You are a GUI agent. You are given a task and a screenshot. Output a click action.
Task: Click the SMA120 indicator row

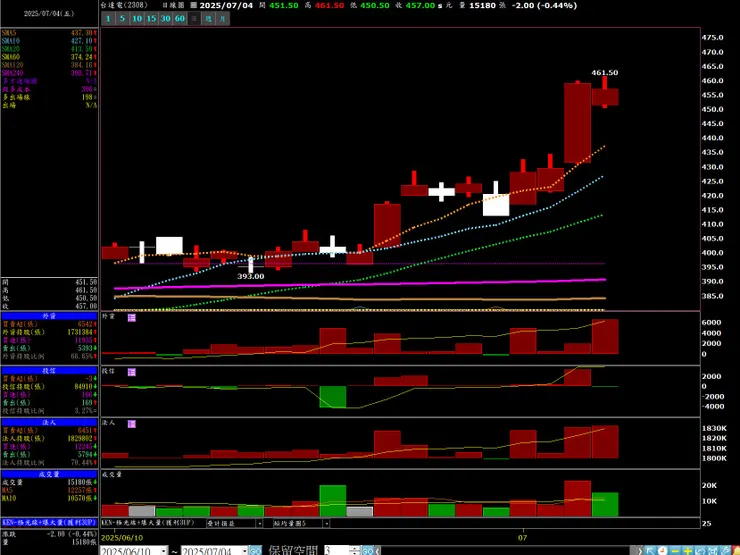click(49, 65)
